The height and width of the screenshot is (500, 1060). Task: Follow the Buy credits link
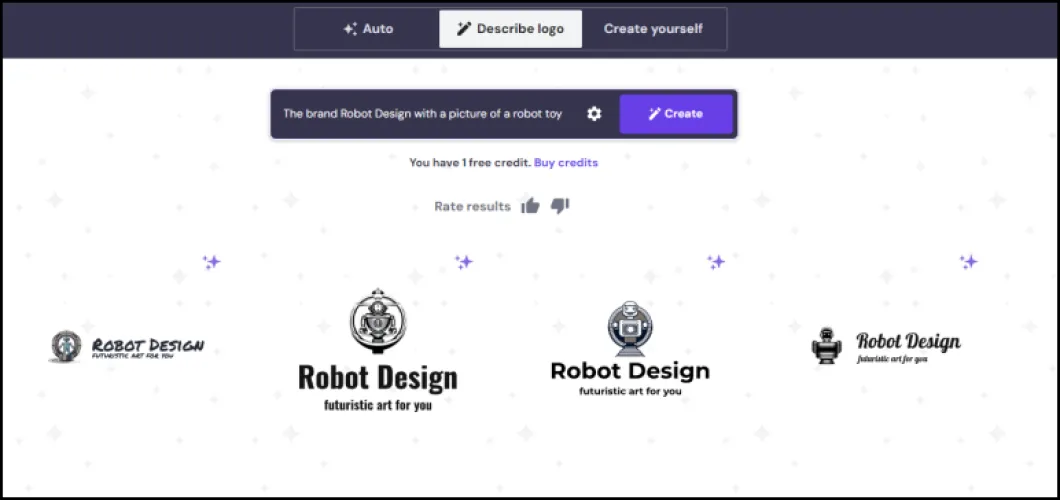pyautogui.click(x=566, y=162)
